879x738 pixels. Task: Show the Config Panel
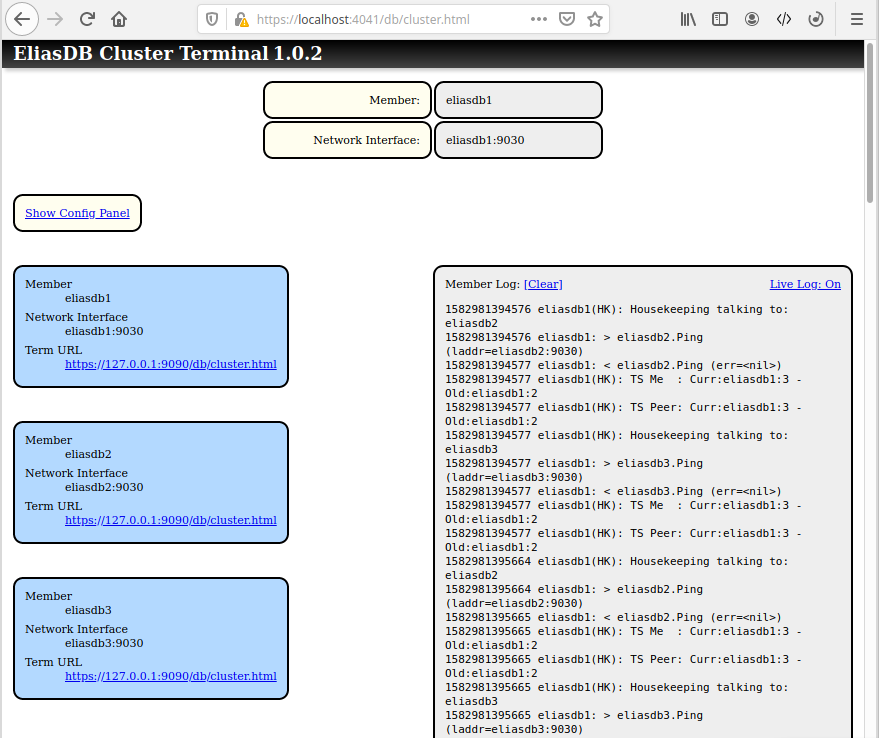[x=77, y=213]
